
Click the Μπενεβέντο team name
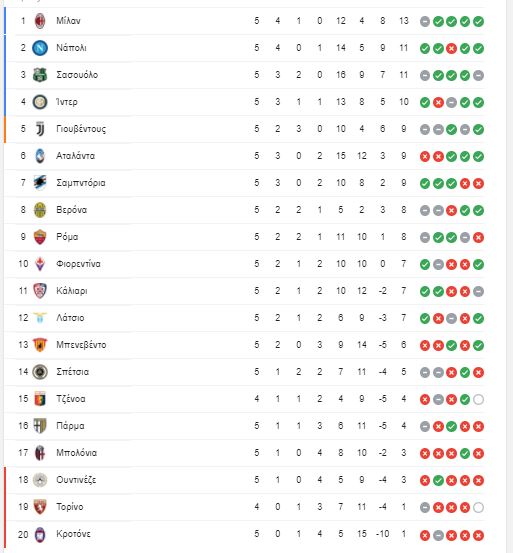pos(81,345)
